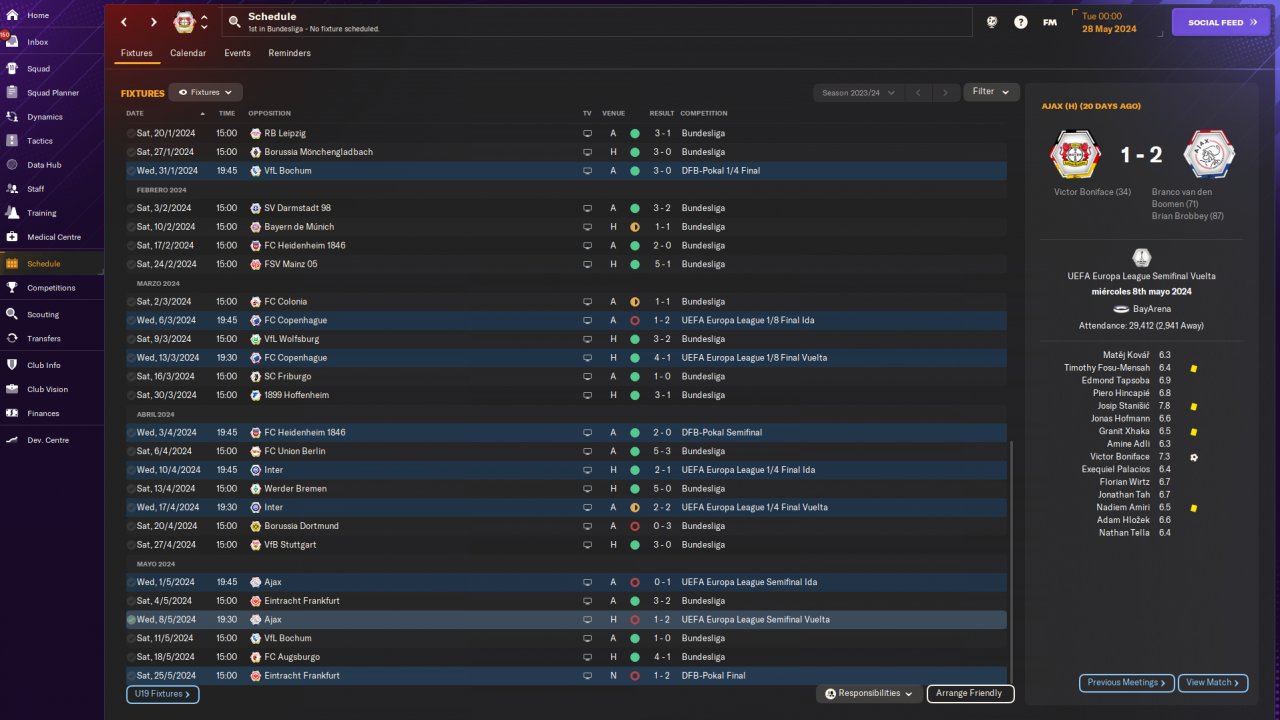The width and height of the screenshot is (1280, 720).
Task: Click the Bayer Leverkusen club badge in top bar
Action: coord(184,22)
